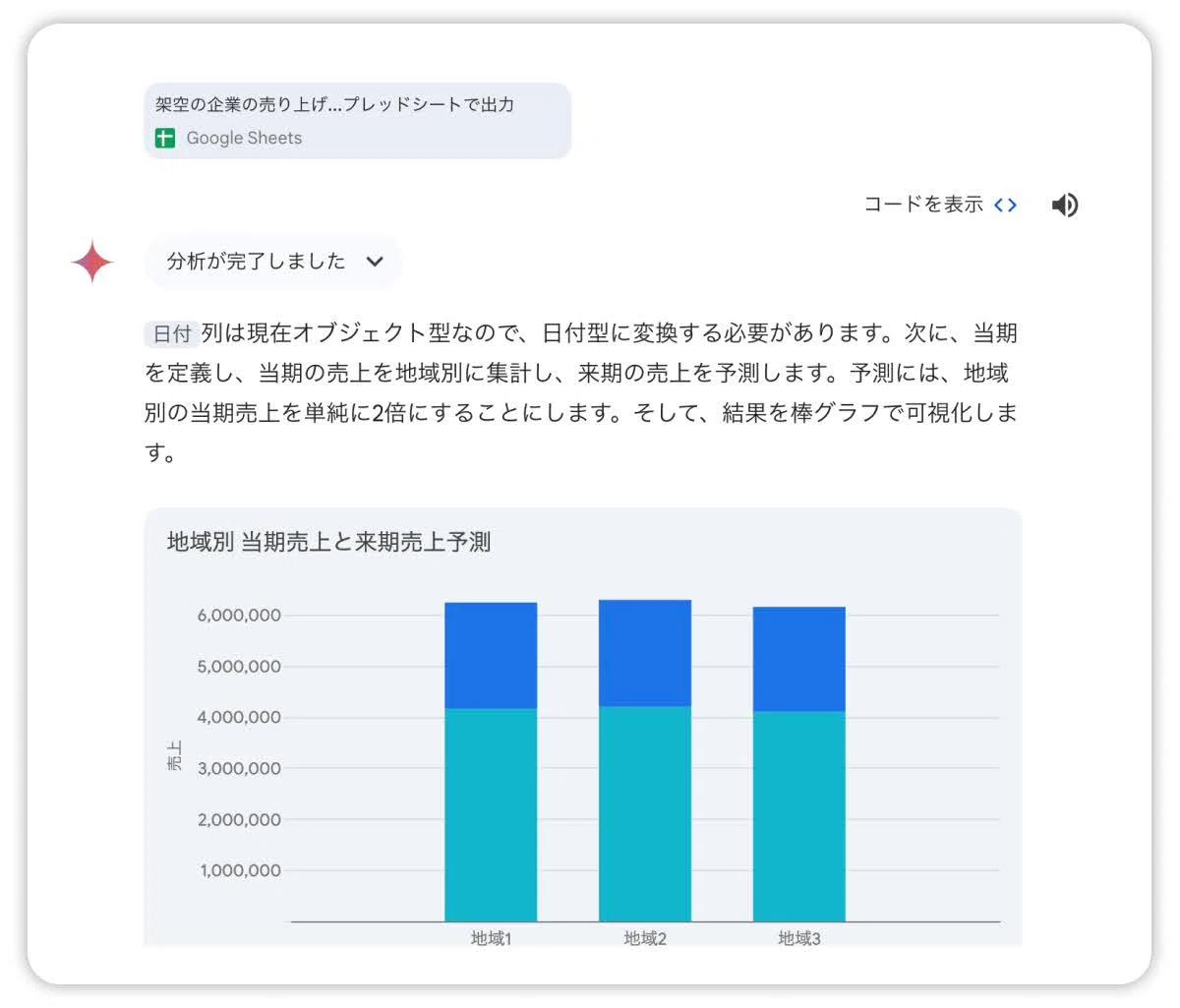Viewport: 1180px width, 1008px height.
Task: Click the teal segment of 地域1 bar
Action: coord(491,814)
